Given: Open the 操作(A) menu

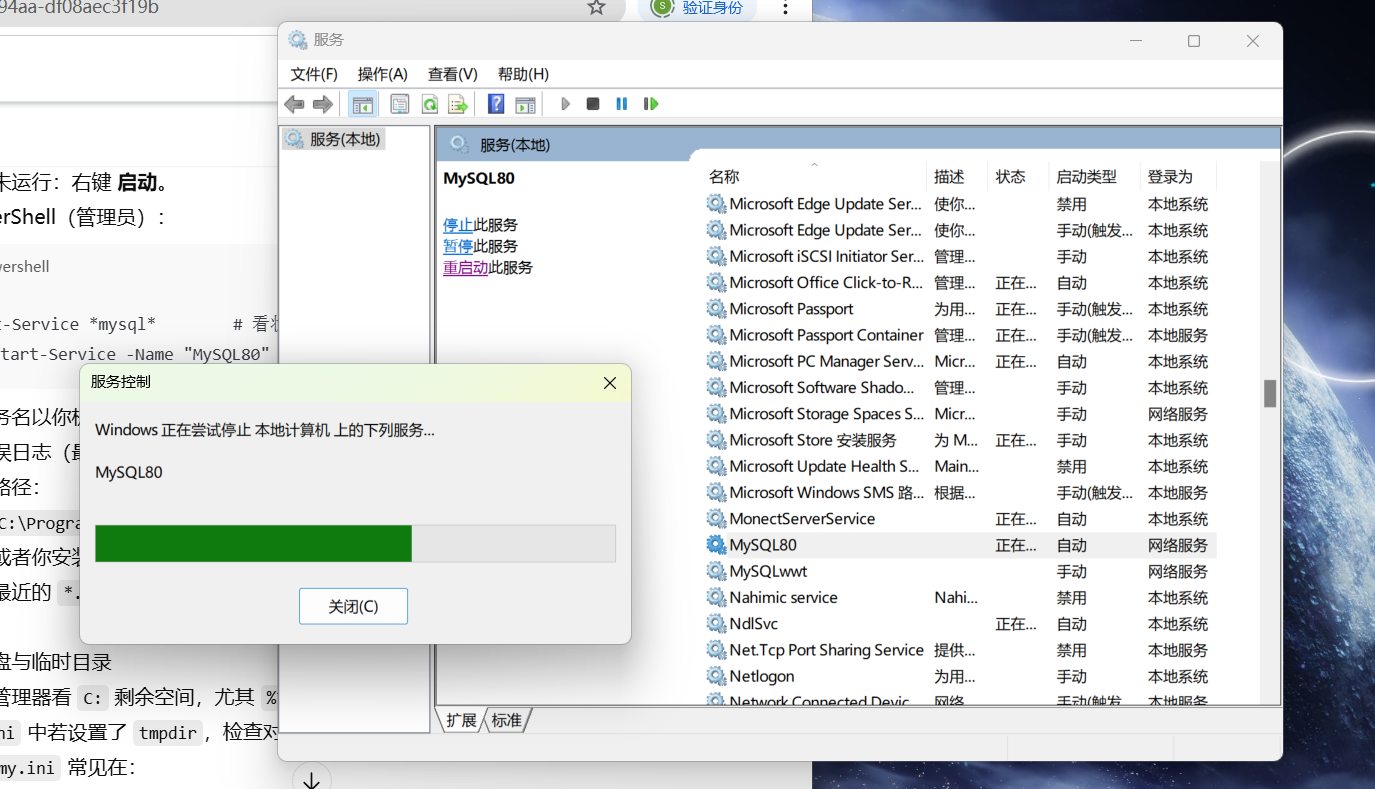Looking at the screenshot, I should point(381,73).
